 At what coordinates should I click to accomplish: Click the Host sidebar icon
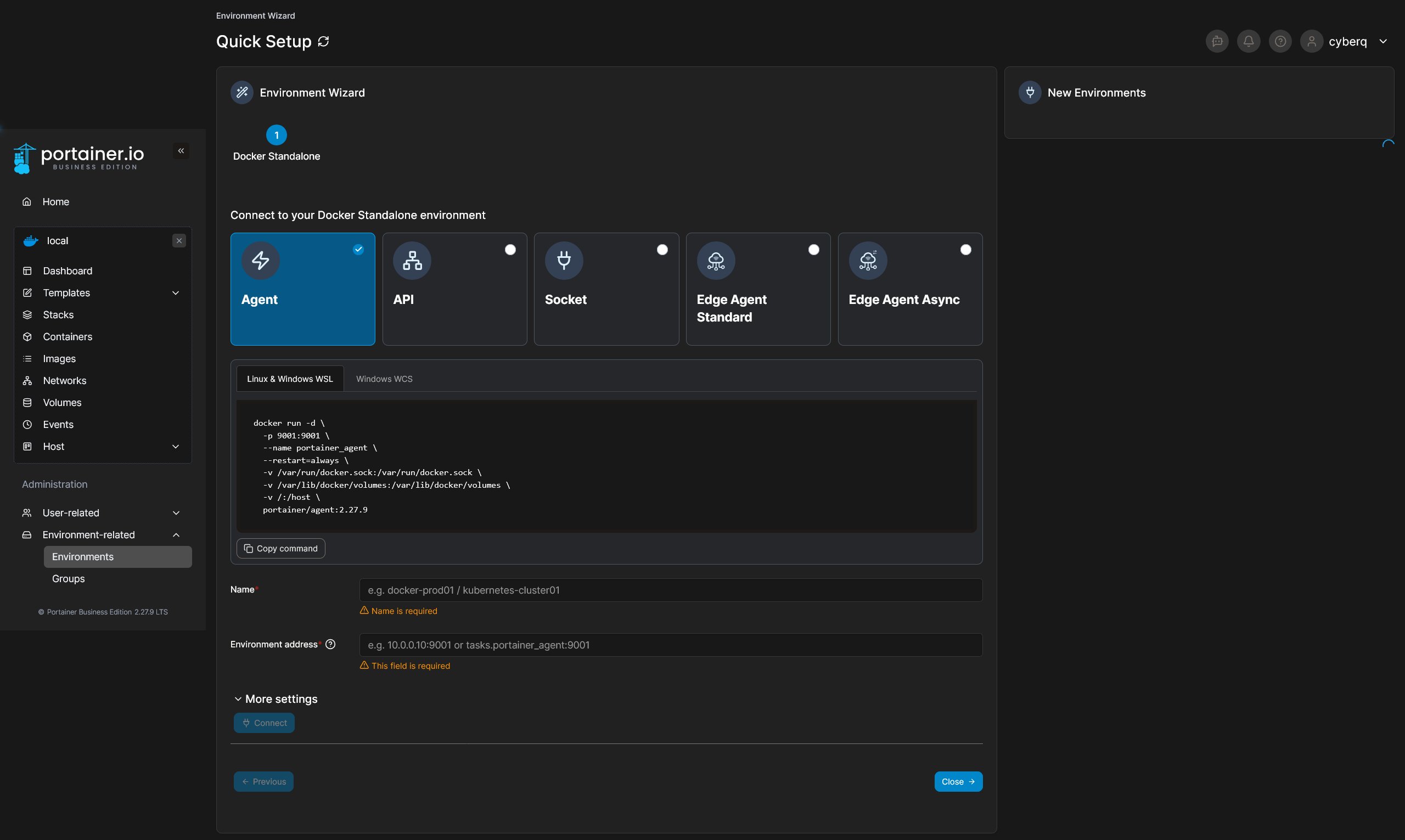pyautogui.click(x=27, y=447)
